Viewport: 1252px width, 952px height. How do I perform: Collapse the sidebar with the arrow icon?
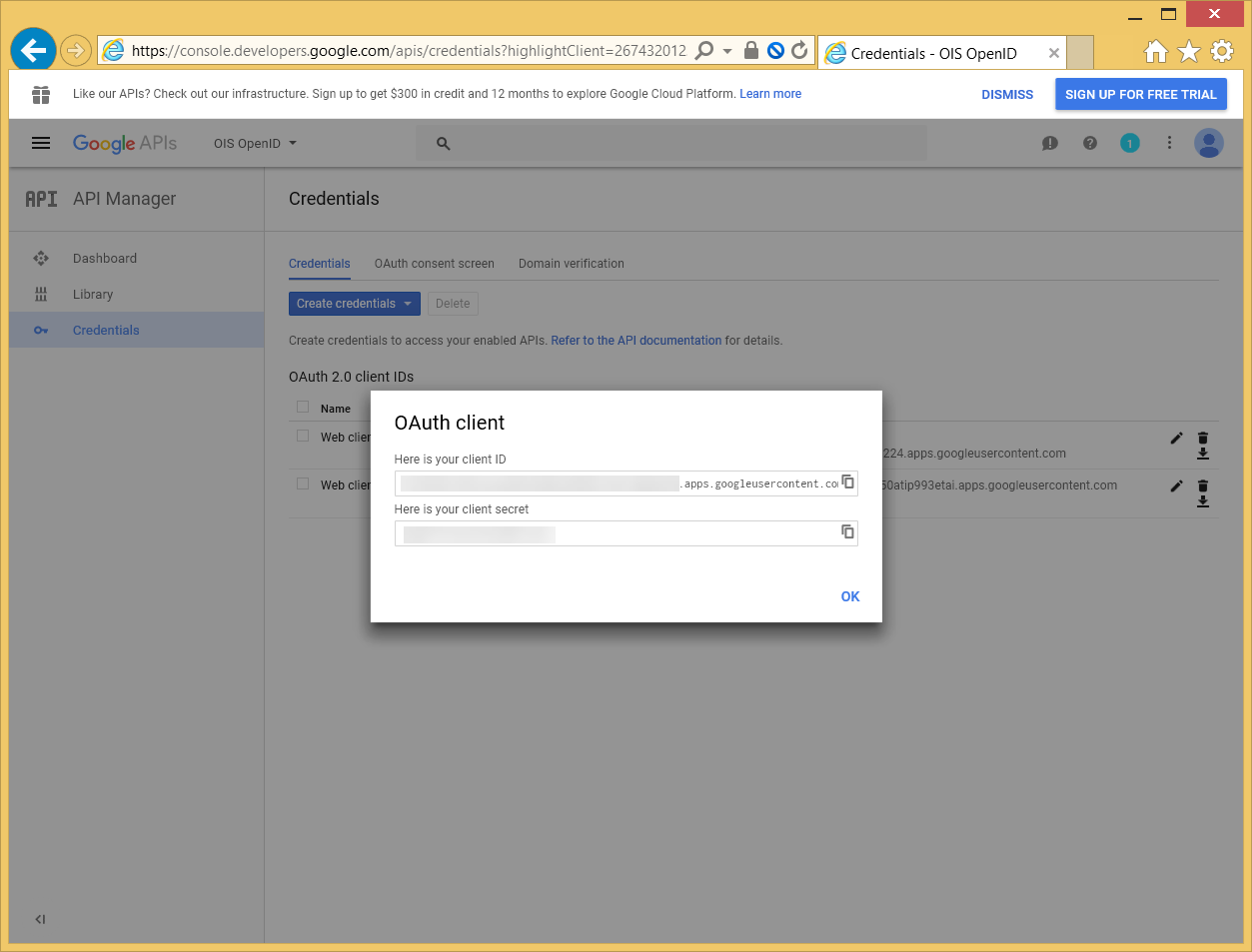(x=40, y=919)
